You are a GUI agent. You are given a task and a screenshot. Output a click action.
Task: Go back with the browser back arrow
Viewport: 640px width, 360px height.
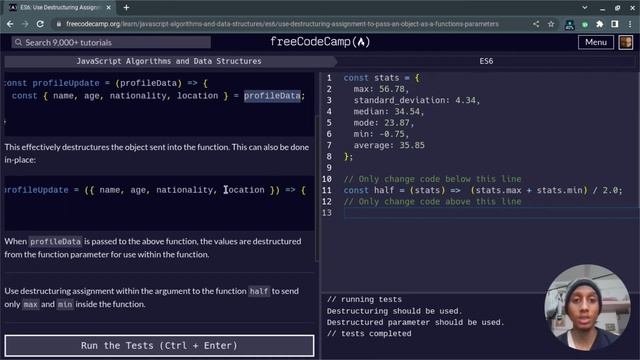(x=10, y=24)
